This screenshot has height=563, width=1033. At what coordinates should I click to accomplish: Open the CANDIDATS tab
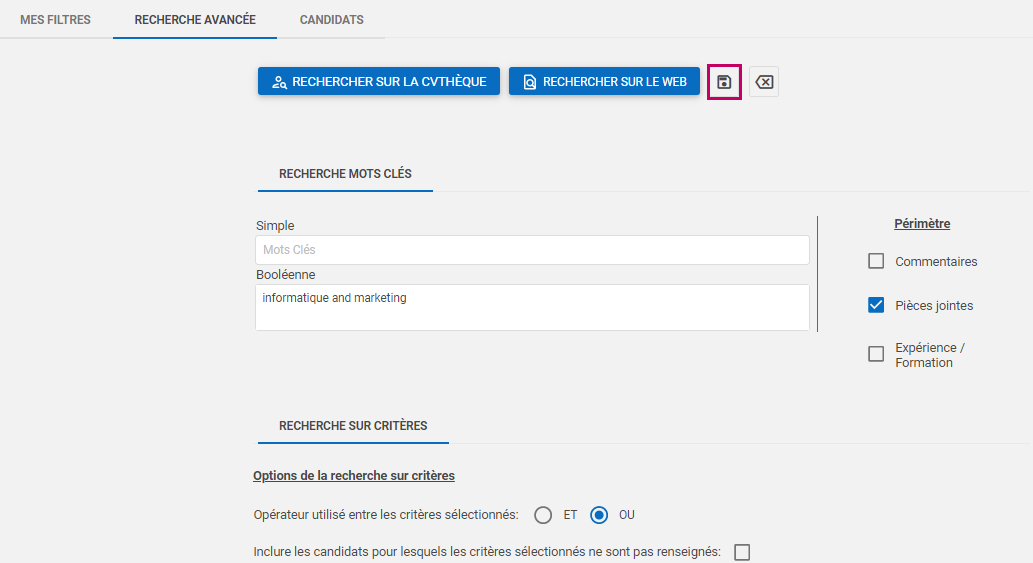coord(331,20)
